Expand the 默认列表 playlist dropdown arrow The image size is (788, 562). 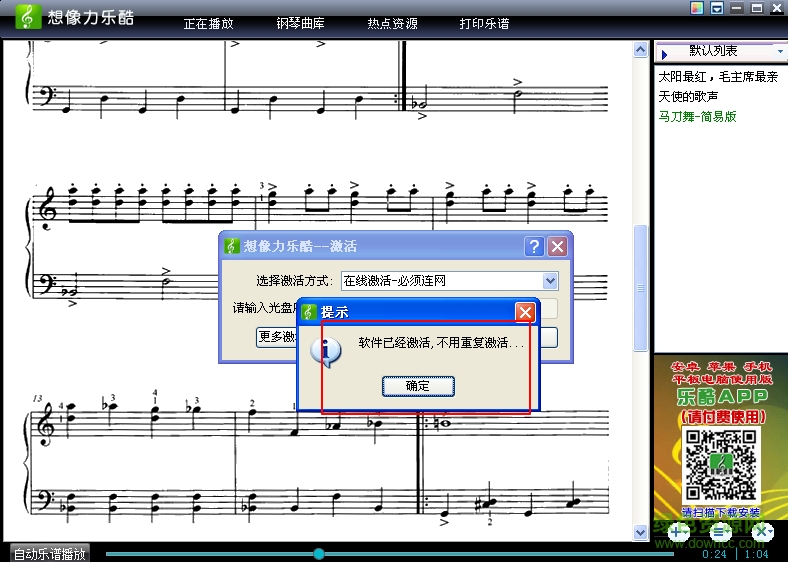click(x=779, y=51)
